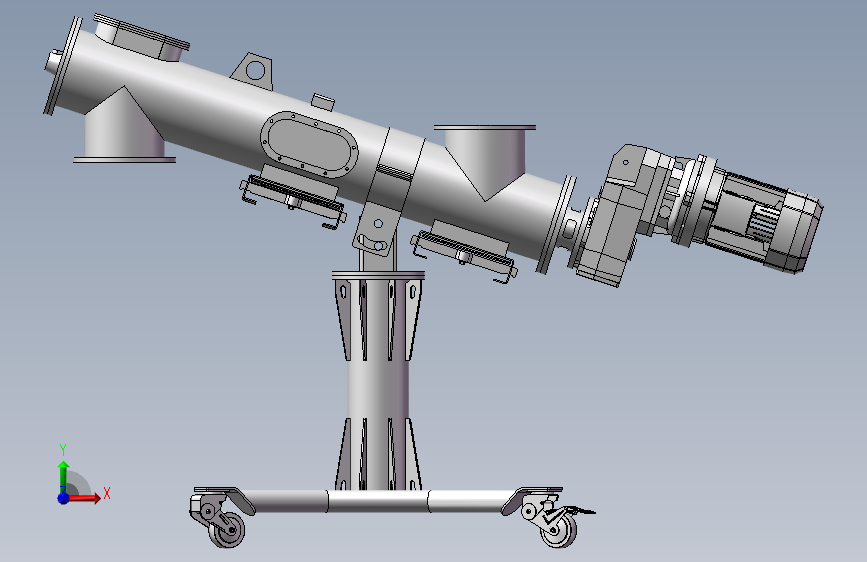Viewport: 867px width, 562px height.
Task: Select the small rectangular block atop the tube
Action: [323, 101]
